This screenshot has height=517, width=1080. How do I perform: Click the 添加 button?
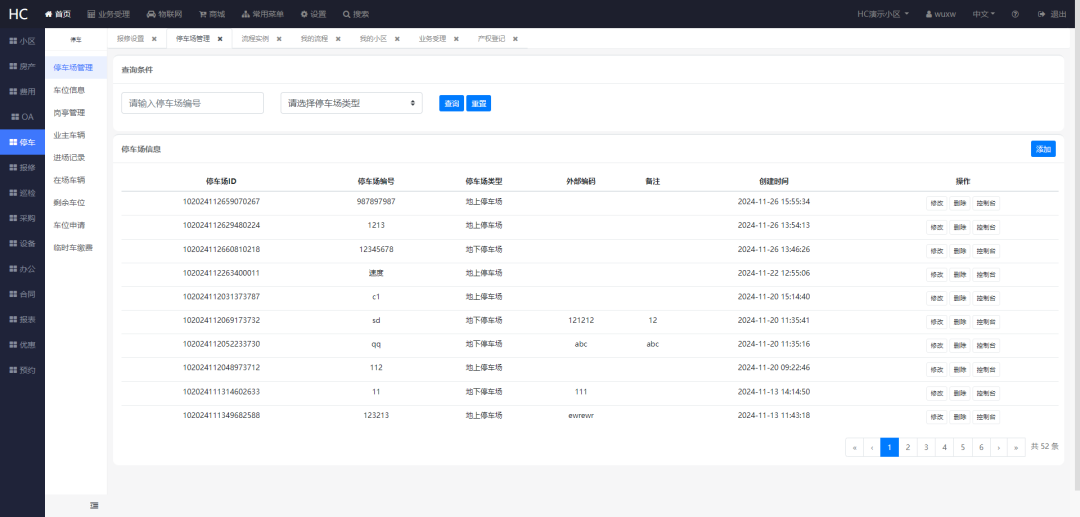tap(1043, 149)
